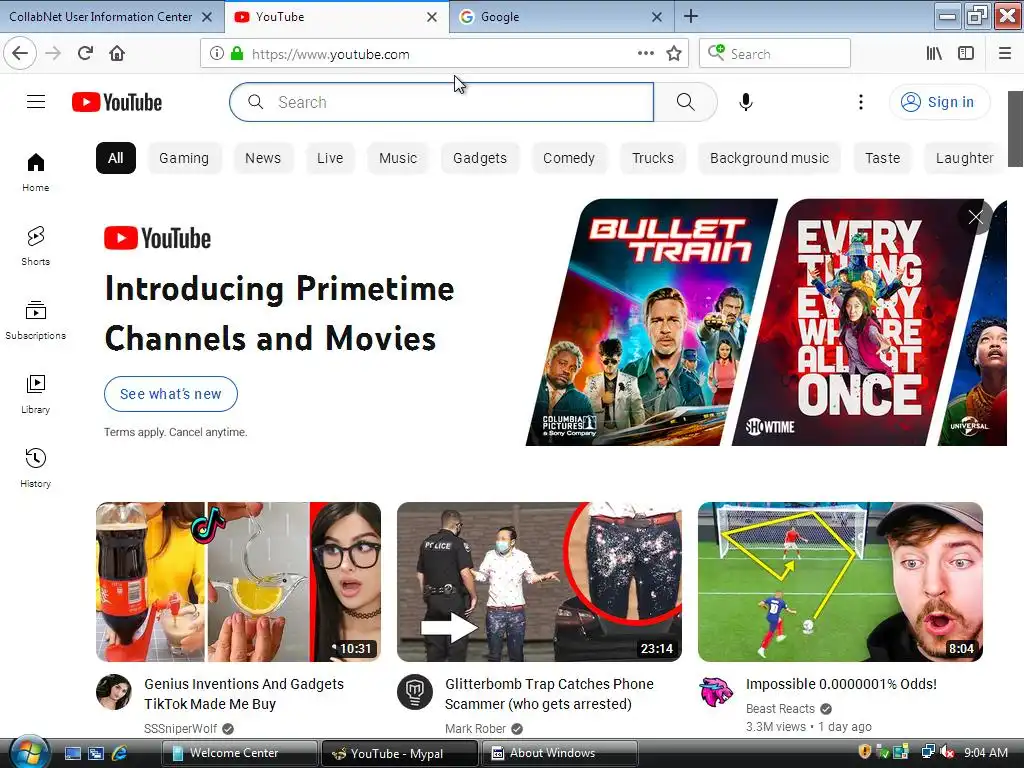
Task: Go back with the browser back arrow
Action: (20, 54)
